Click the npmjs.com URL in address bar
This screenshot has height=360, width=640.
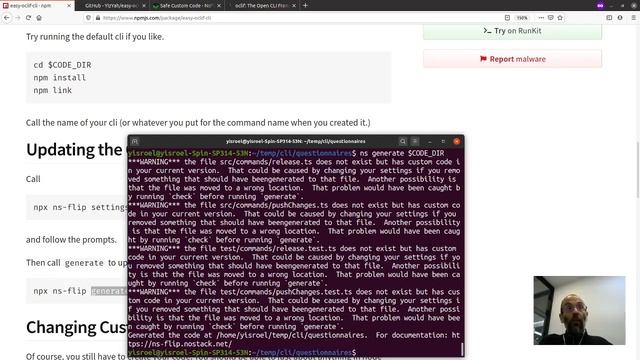(157, 18)
